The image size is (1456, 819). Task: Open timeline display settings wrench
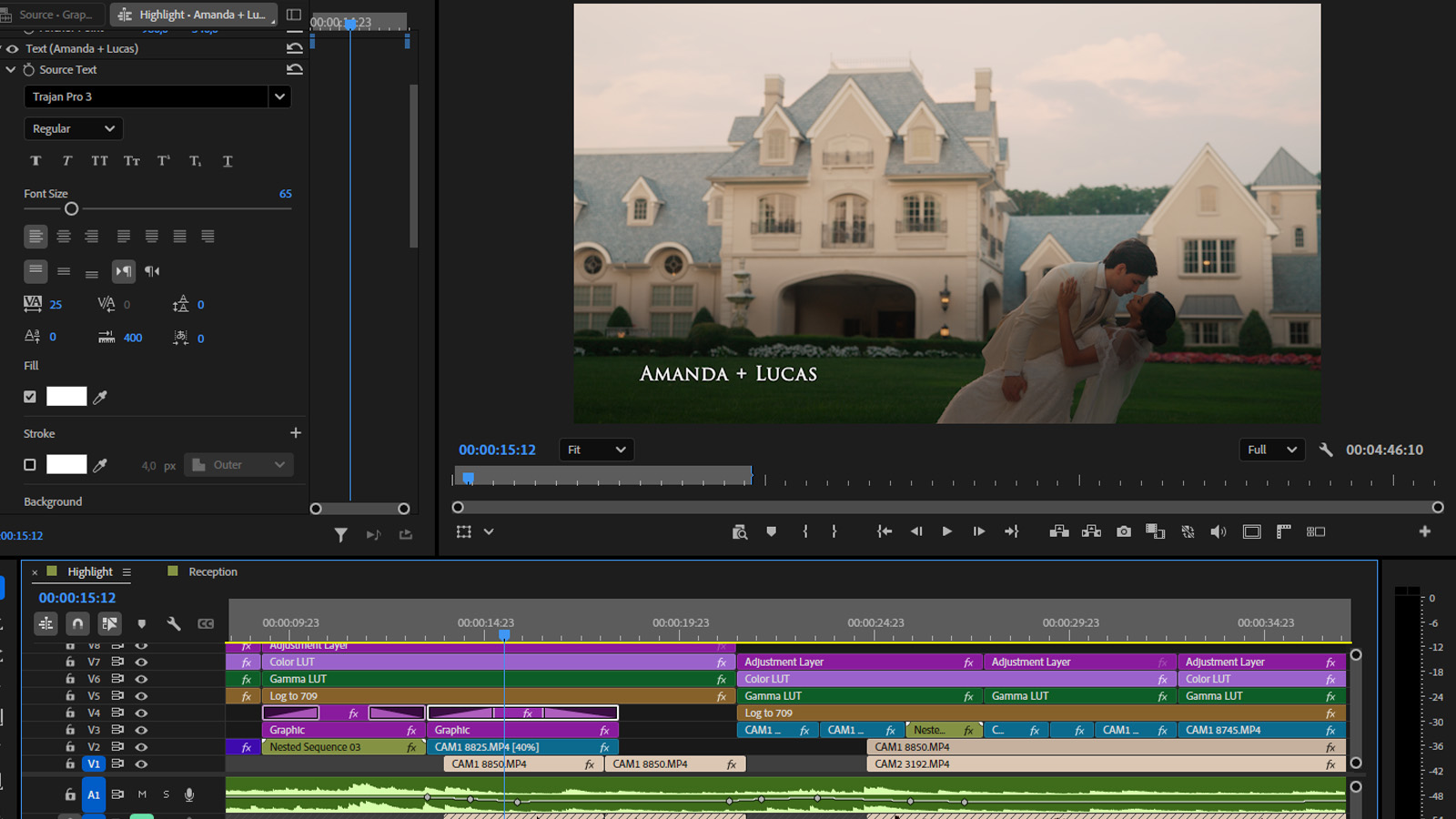[174, 623]
